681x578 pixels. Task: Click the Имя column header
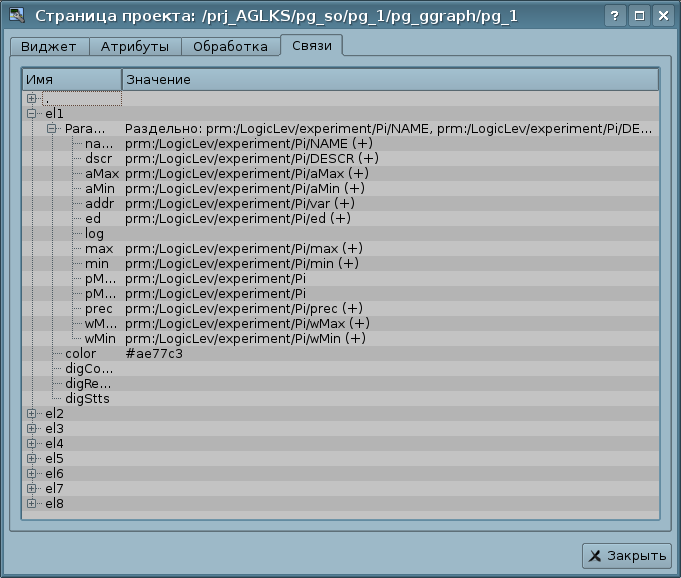pyautogui.click(x=71, y=79)
